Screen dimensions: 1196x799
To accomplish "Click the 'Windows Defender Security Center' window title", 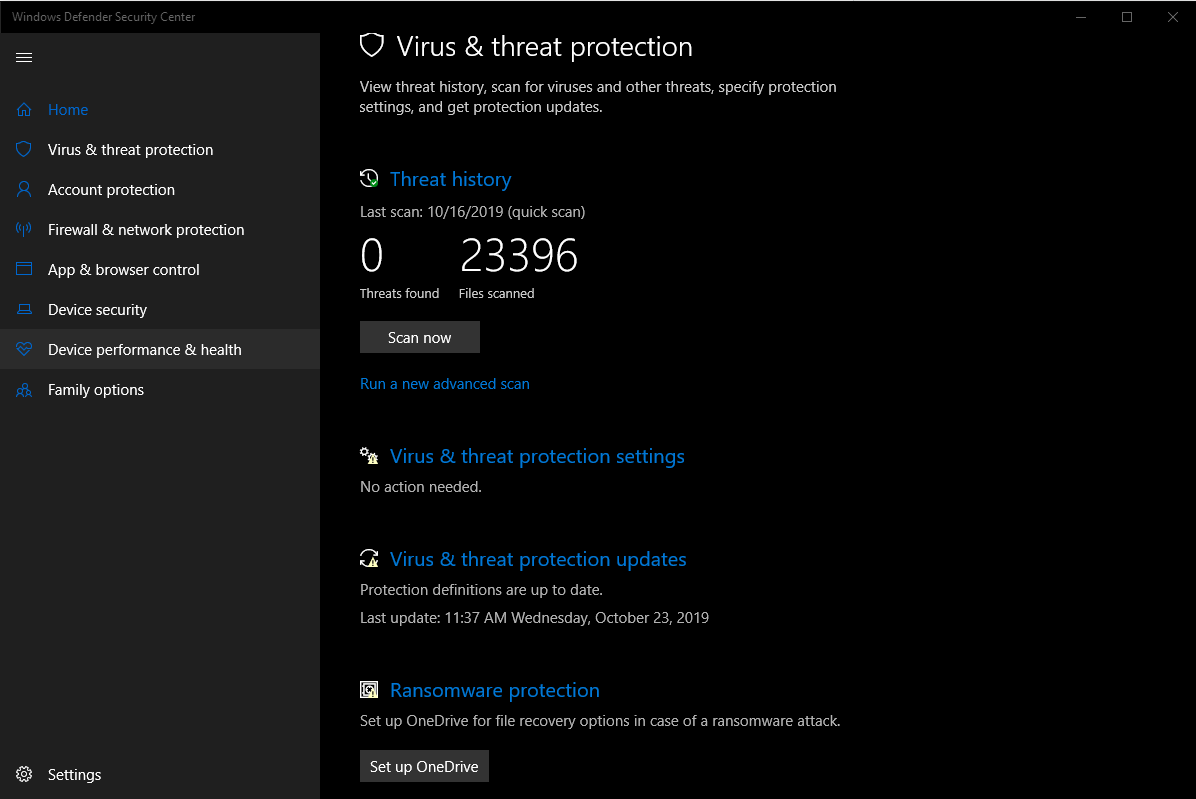I will pyautogui.click(x=104, y=17).
